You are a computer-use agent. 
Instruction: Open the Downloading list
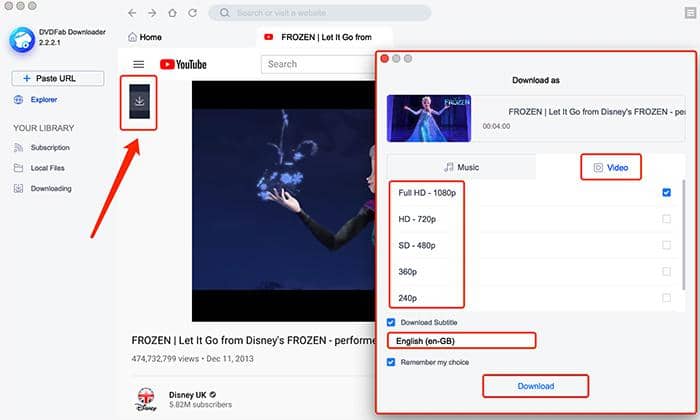(x=51, y=188)
